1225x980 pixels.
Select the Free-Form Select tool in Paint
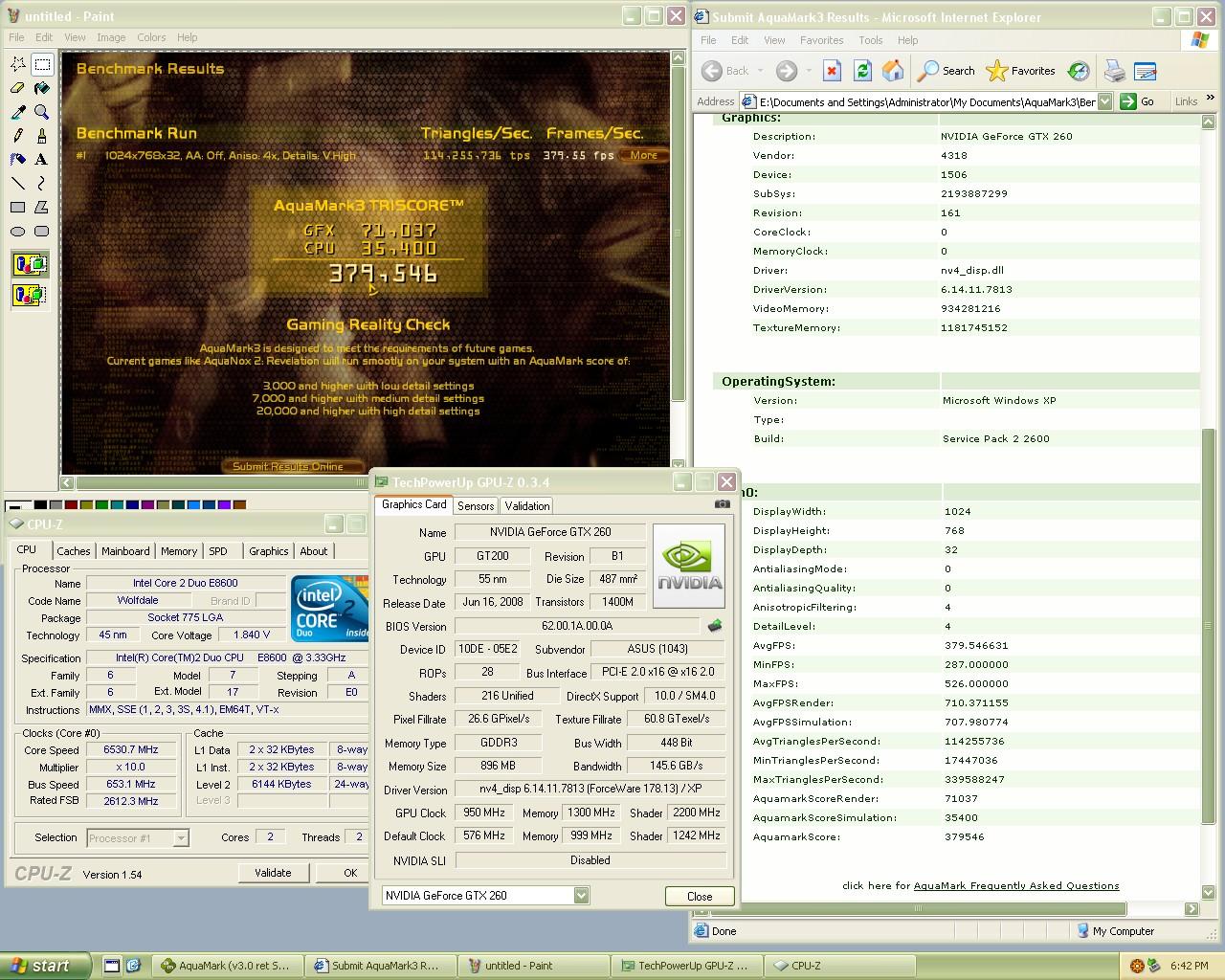(18, 64)
